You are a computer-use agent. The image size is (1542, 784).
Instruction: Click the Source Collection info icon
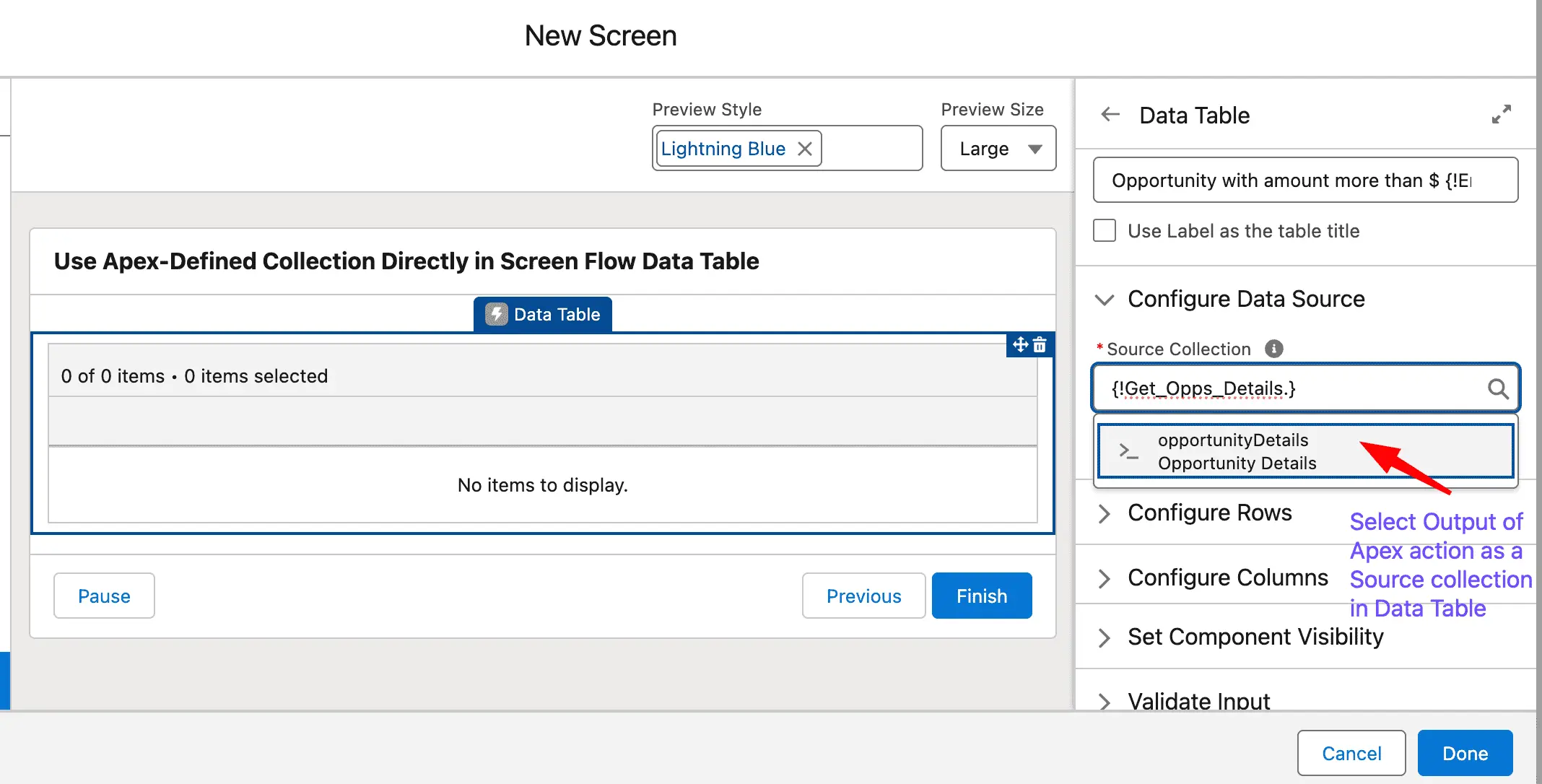[x=1274, y=349]
